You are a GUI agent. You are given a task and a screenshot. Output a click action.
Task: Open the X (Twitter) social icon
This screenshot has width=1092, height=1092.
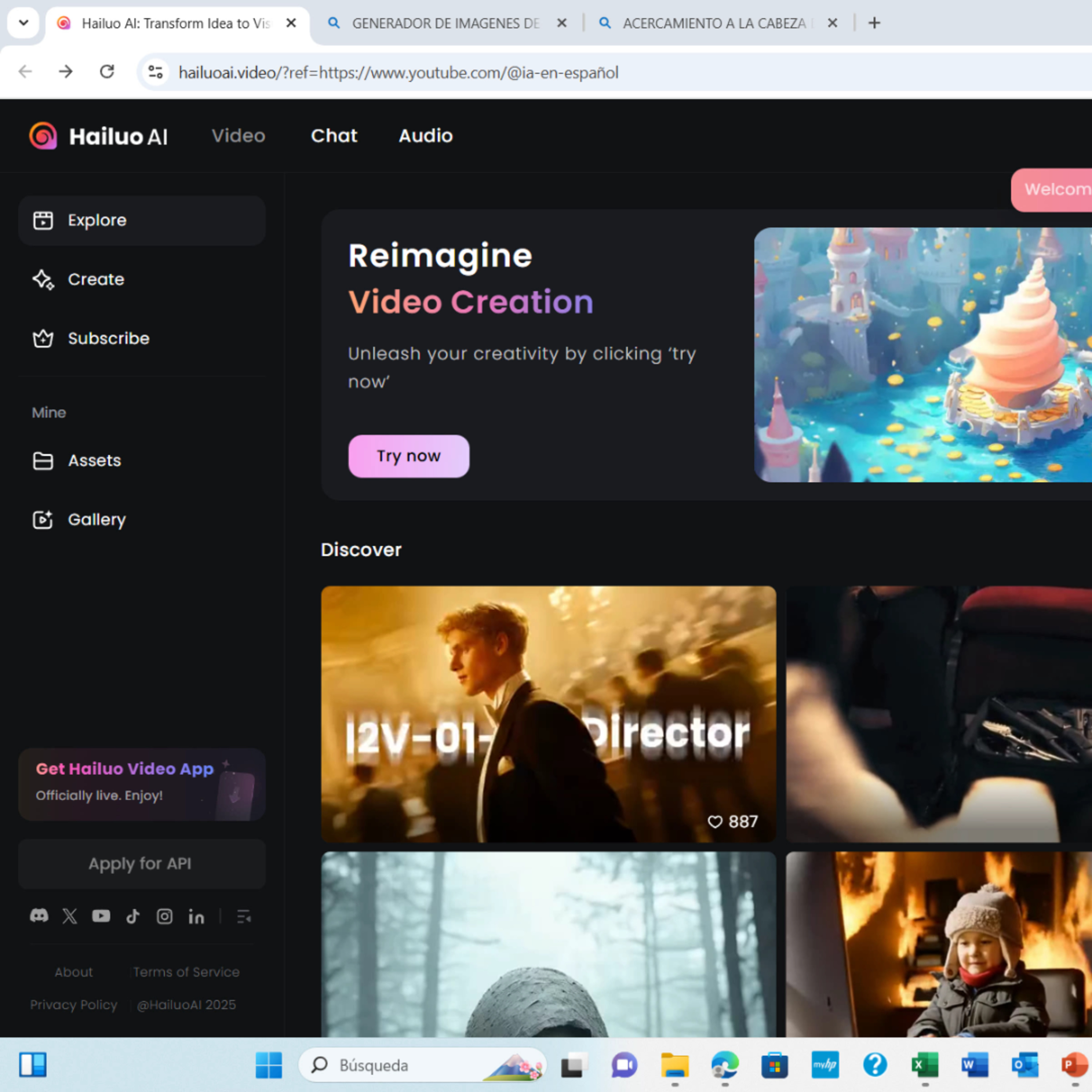point(70,916)
